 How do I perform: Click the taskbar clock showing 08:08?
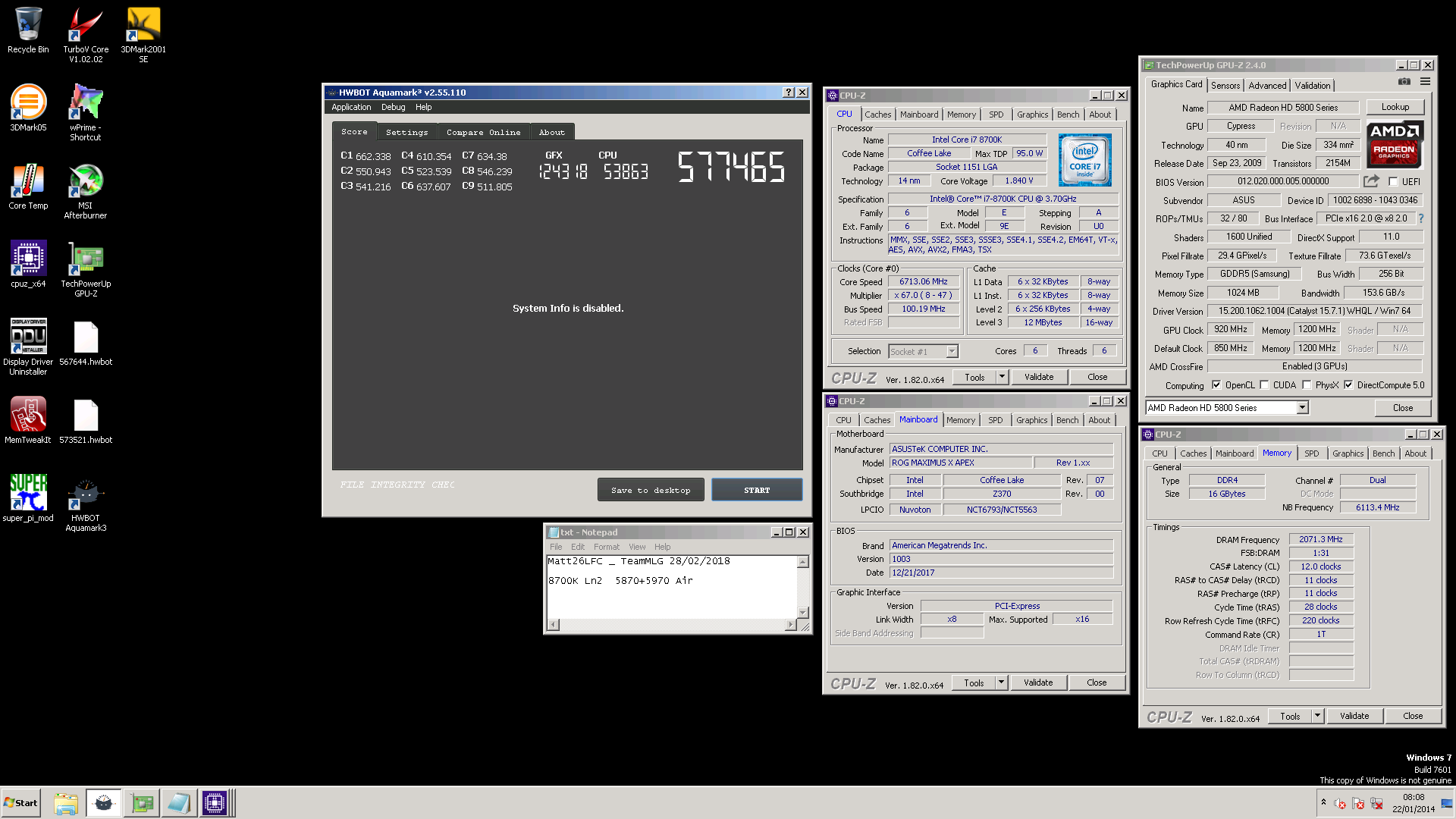(1414, 803)
